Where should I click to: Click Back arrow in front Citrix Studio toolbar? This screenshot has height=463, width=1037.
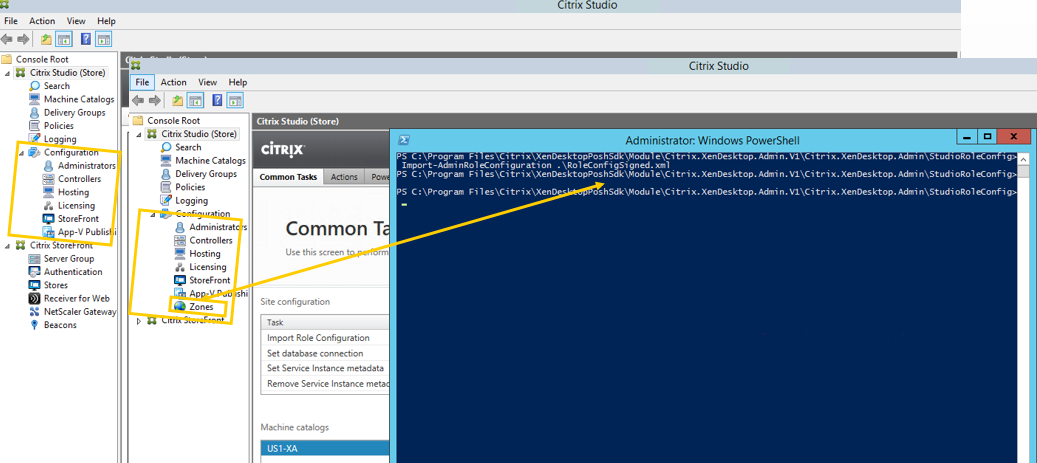tap(138, 101)
